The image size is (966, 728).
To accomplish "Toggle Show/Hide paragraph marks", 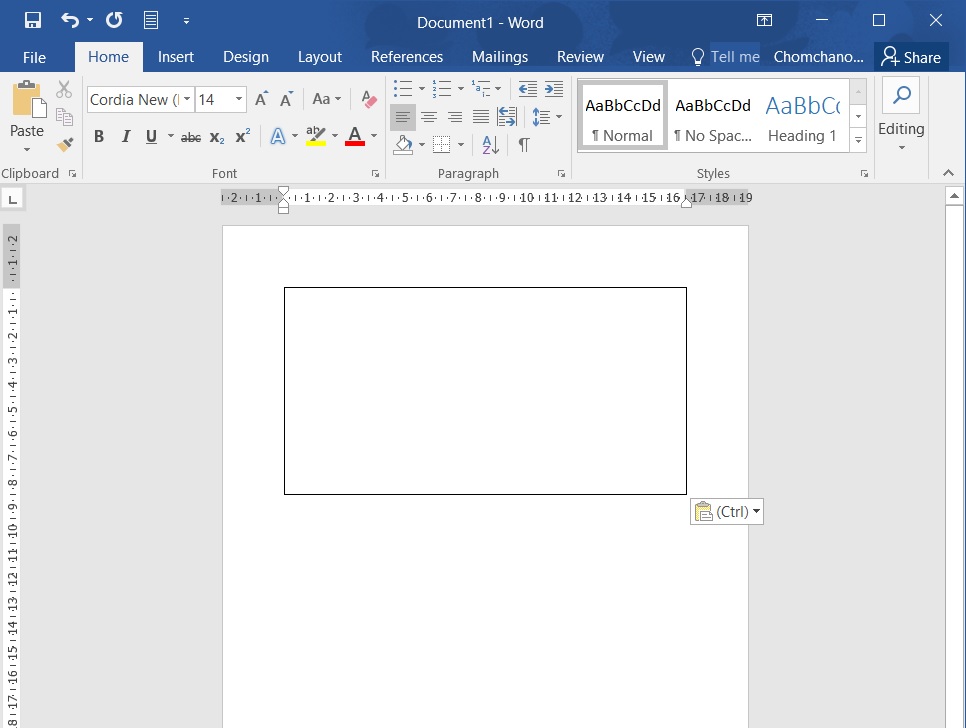I will pyautogui.click(x=523, y=145).
